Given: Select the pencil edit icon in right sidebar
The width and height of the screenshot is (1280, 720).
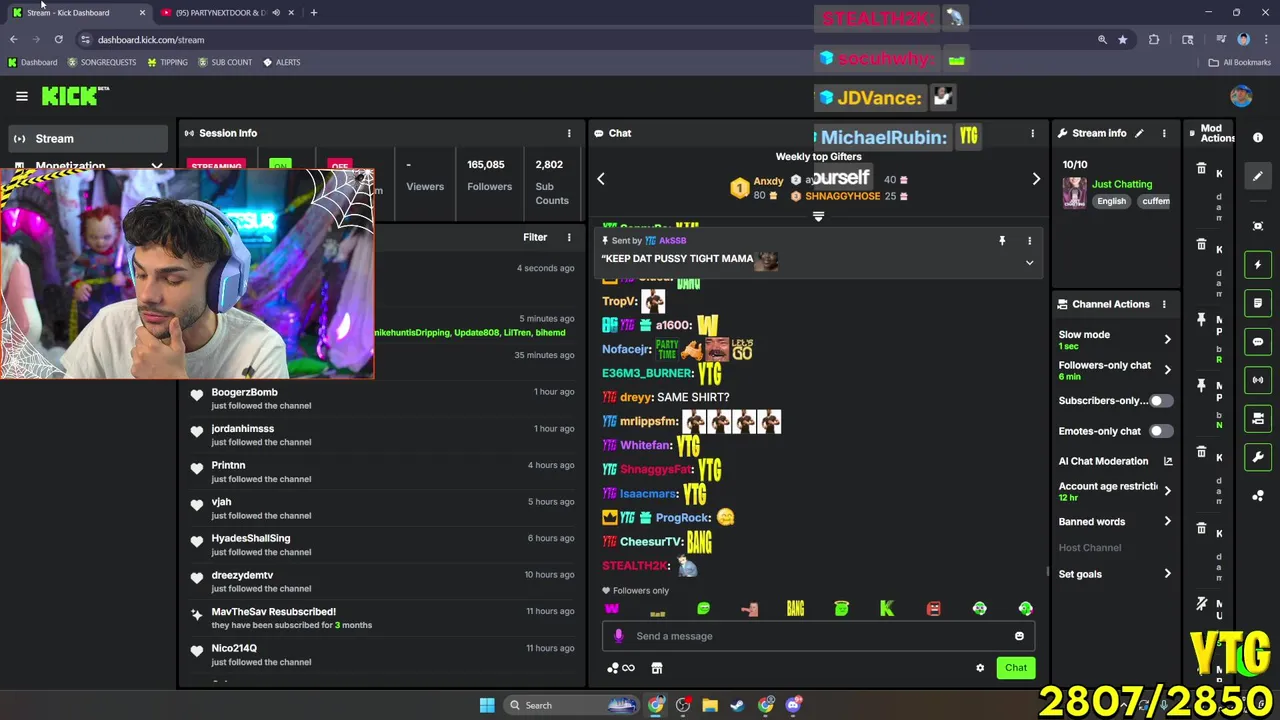Looking at the screenshot, I should (x=1258, y=176).
